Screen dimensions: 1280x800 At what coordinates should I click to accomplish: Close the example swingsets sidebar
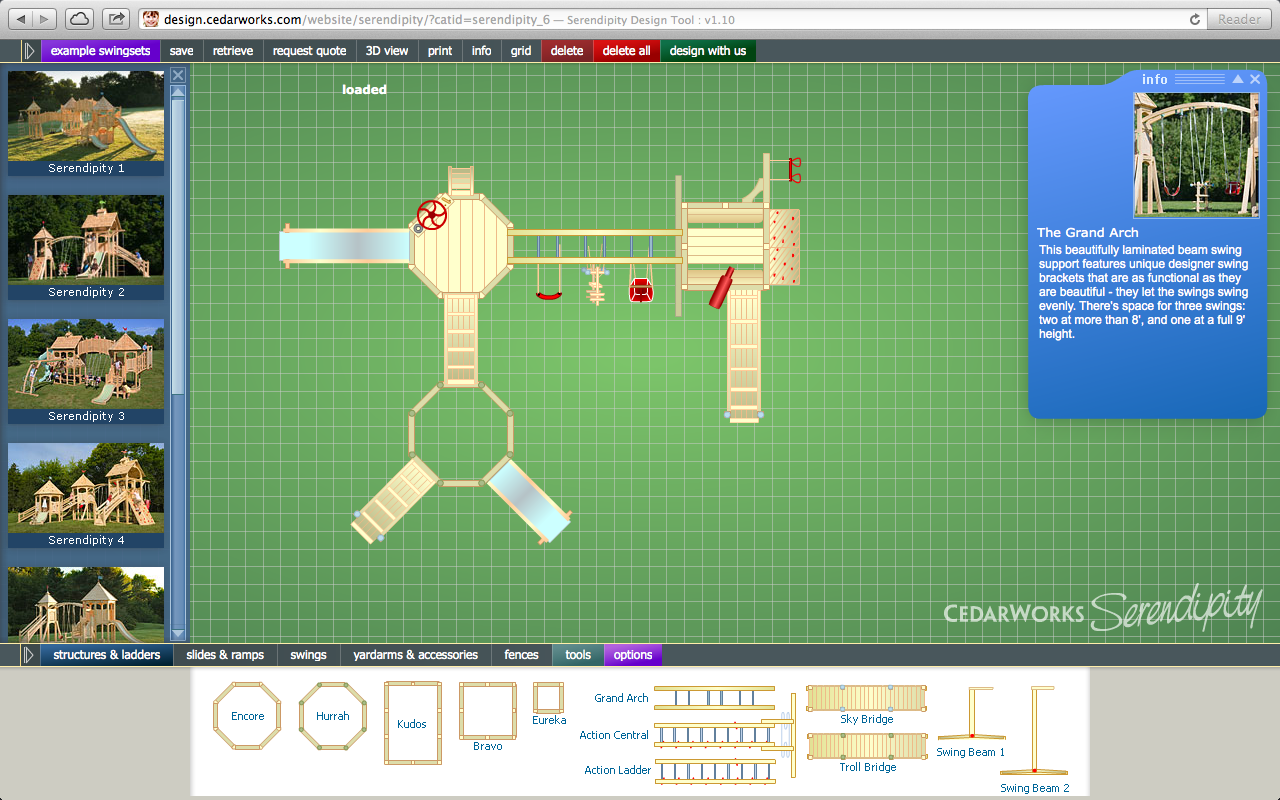(178, 75)
